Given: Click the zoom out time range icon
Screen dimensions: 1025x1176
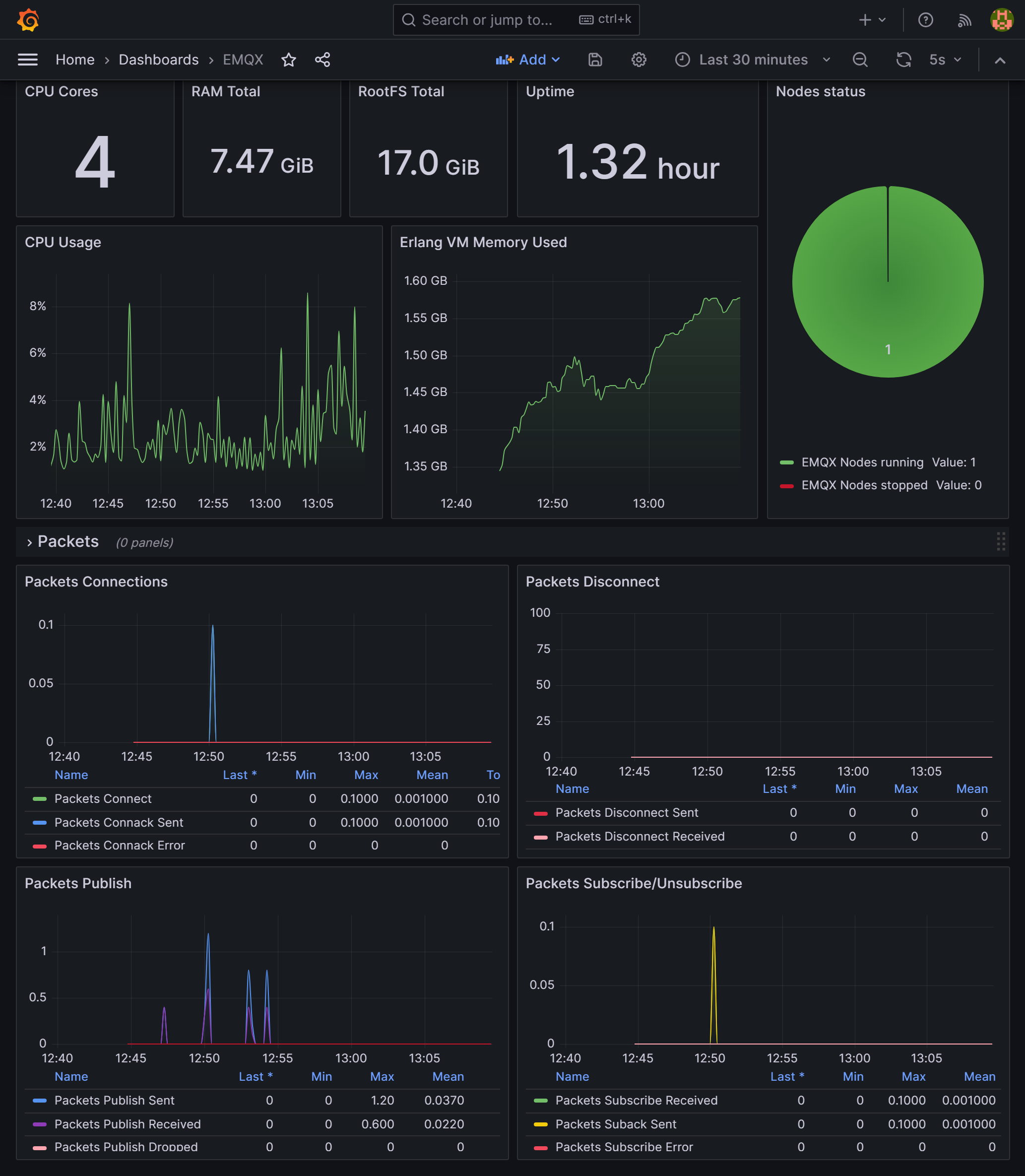Looking at the screenshot, I should tap(860, 60).
